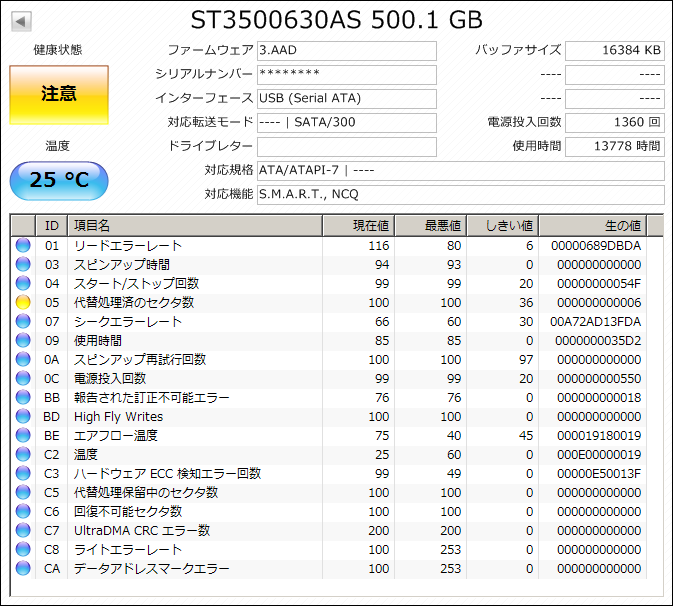Select the データアドレスマークエラー row name
673x606 pixels.
(152, 568)
